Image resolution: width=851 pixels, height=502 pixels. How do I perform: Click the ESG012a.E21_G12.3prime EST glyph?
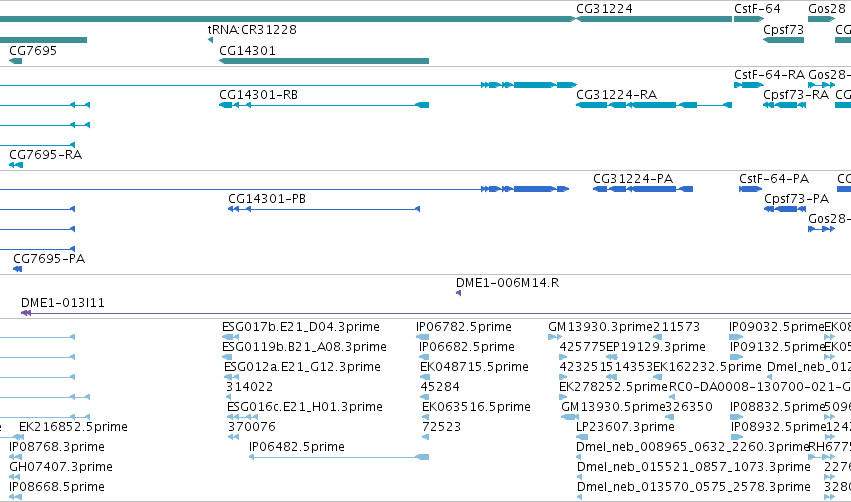(231, 377)
